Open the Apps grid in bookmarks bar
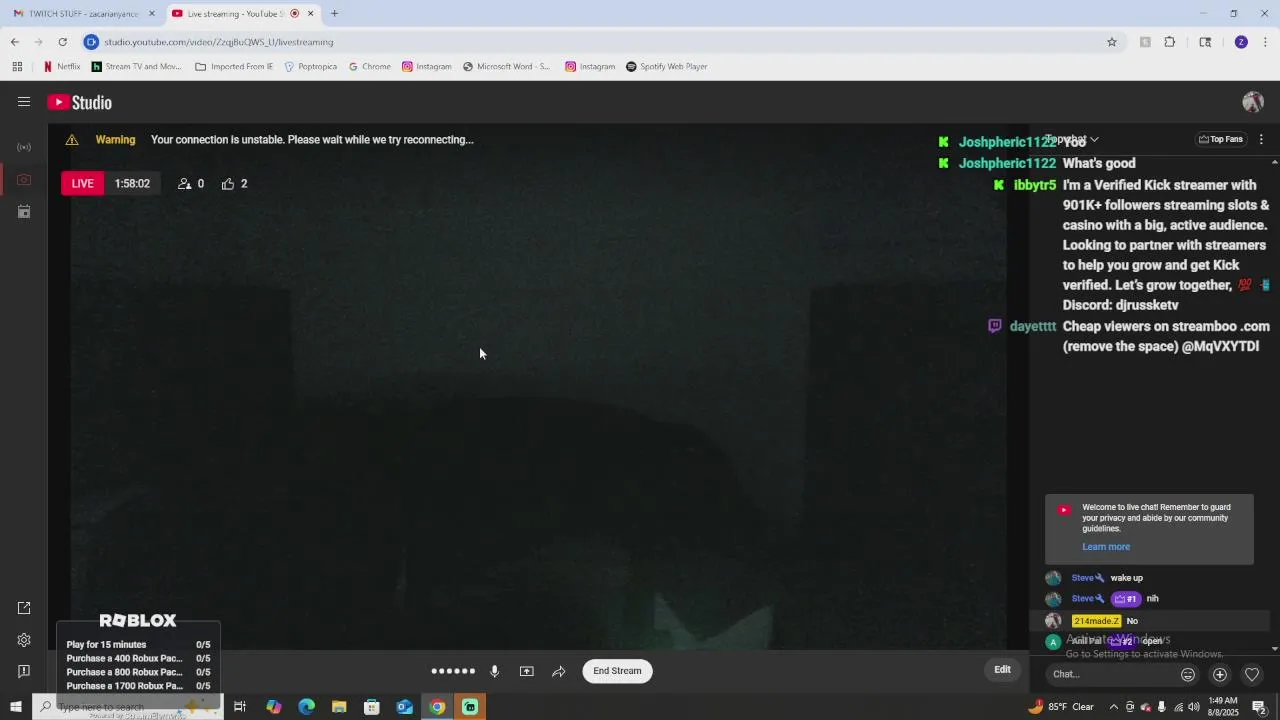This screenshot has width=1280, height=720. (x=17, y=67)
